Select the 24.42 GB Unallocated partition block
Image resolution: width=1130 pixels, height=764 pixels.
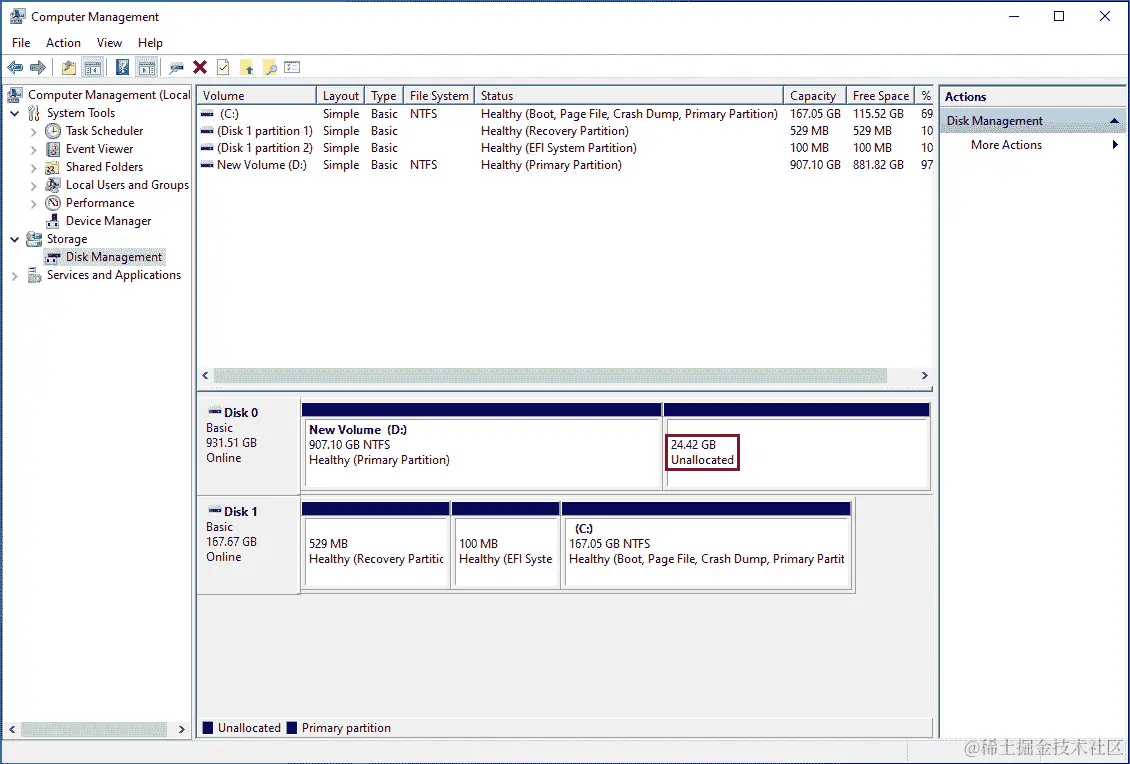[797, 447]
